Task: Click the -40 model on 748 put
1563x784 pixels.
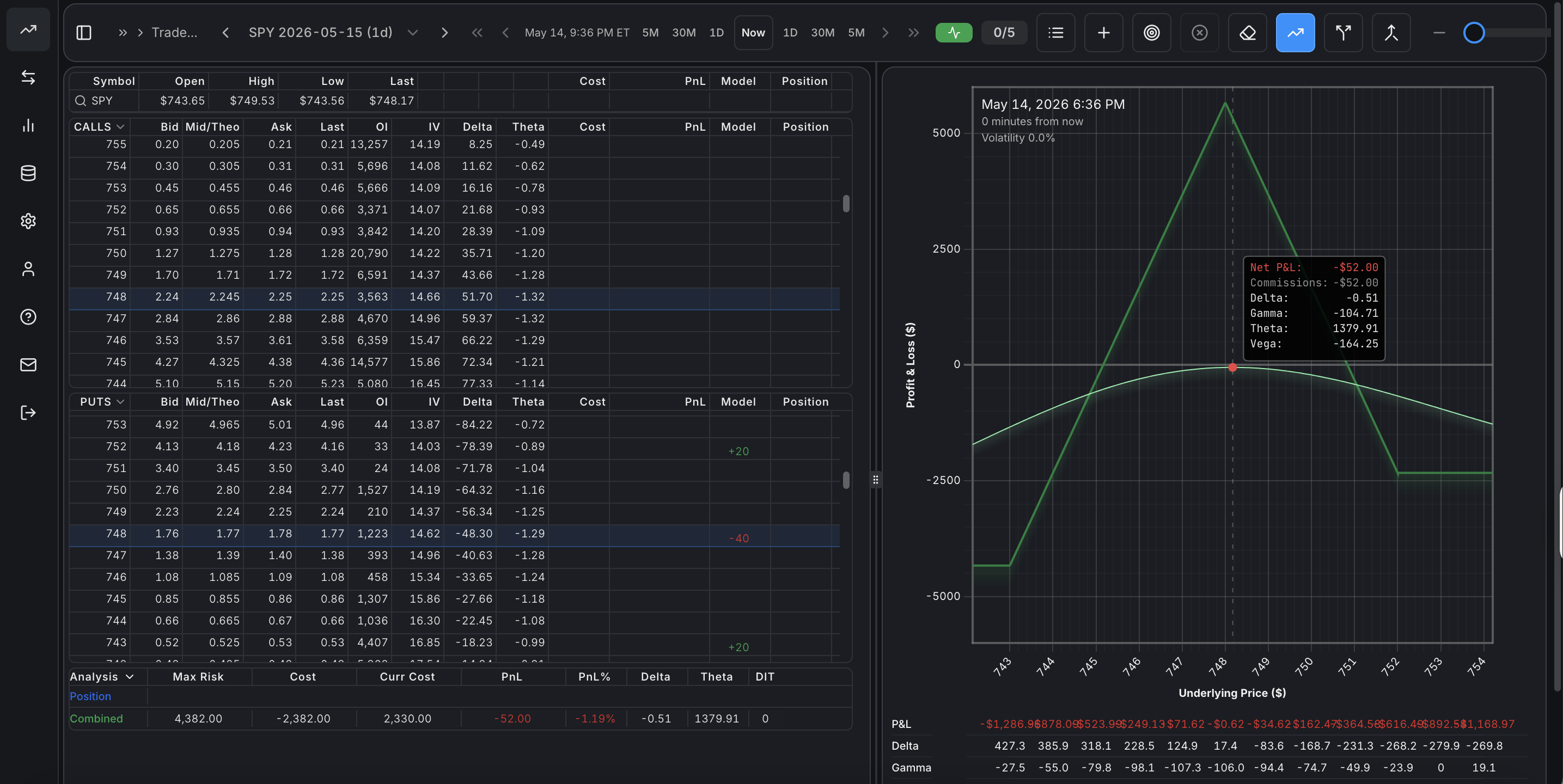Action: click(738, 539)
